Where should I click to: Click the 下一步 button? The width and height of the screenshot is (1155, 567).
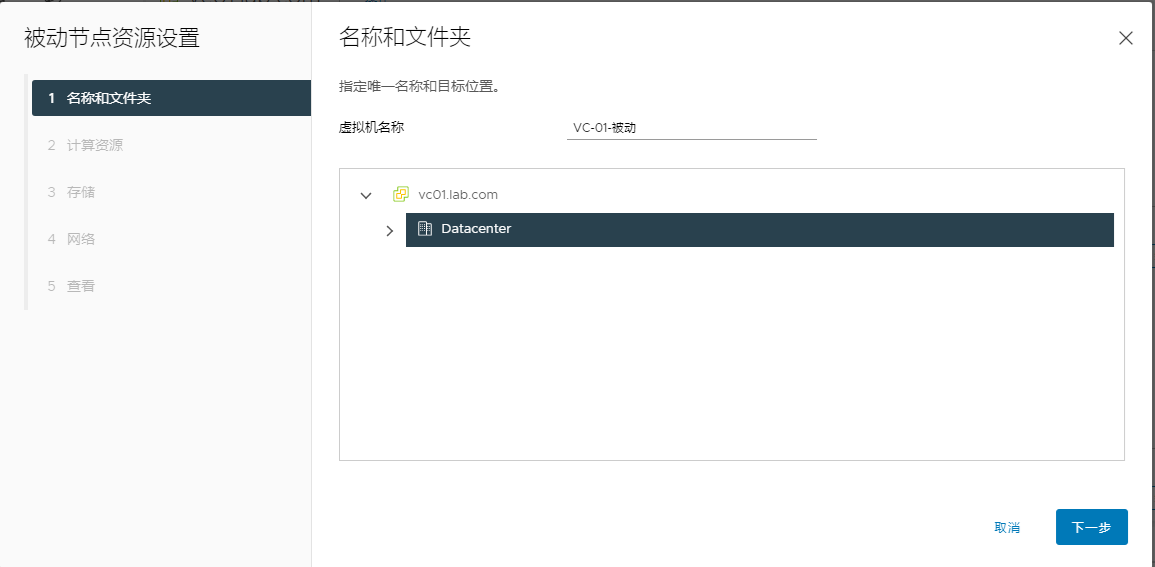tap(1092, 527)
